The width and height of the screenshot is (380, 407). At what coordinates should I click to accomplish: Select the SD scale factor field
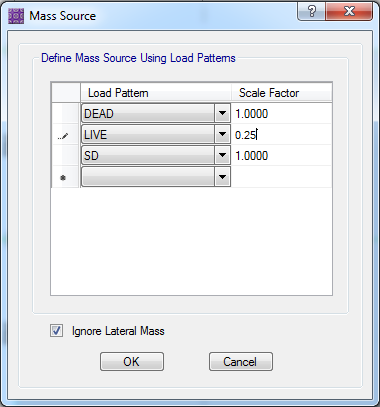(282, 156)
